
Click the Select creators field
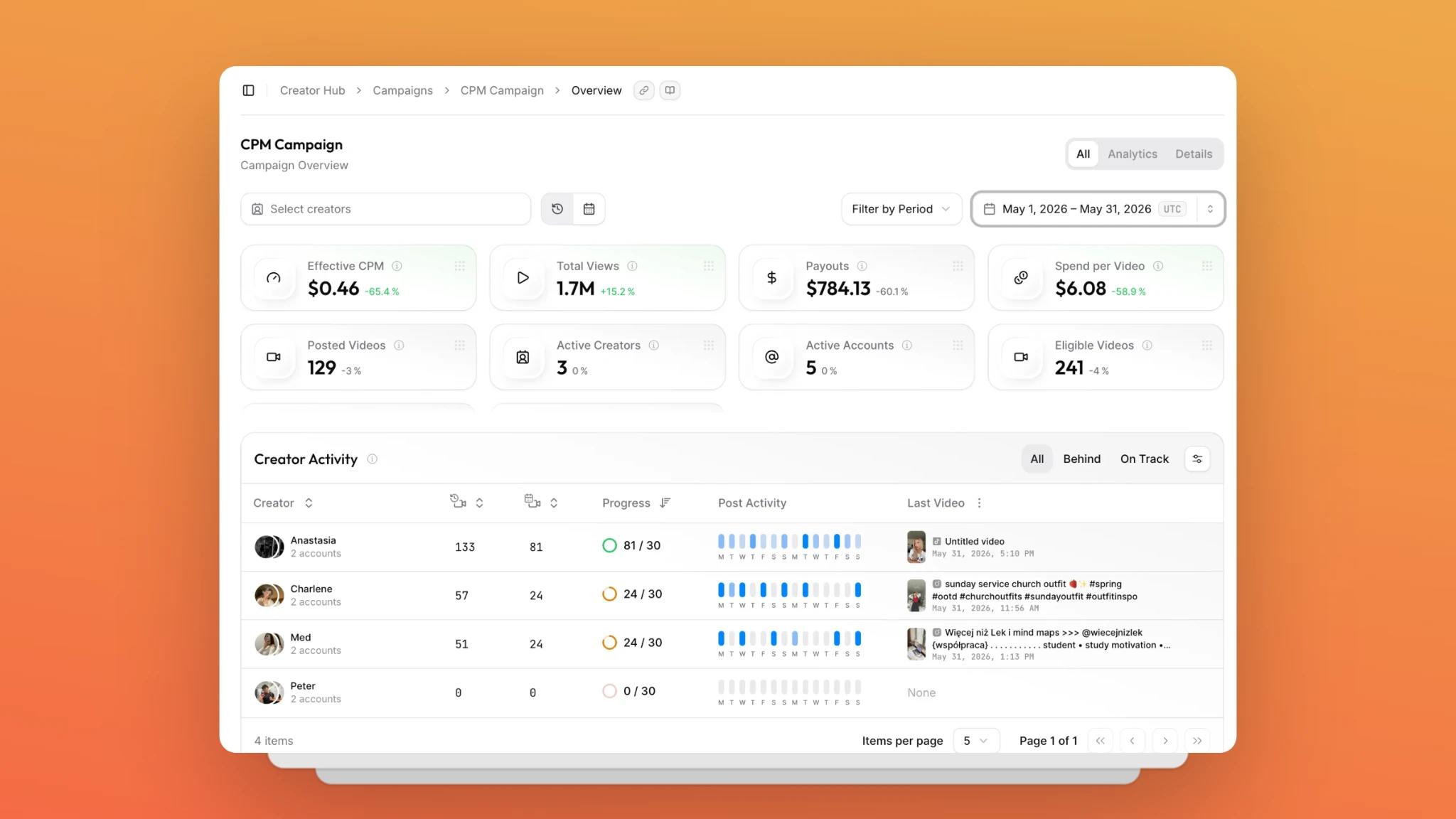[385, 209]
